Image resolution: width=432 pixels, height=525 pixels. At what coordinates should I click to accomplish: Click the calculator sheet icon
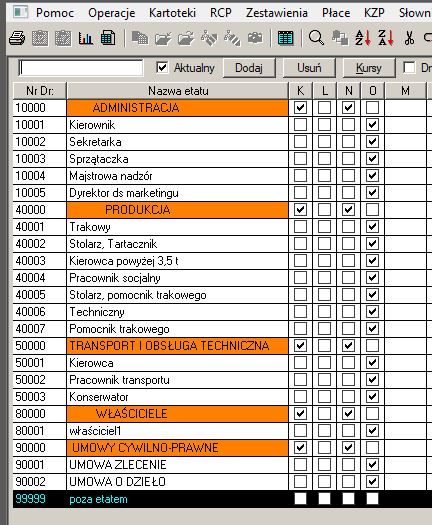pyautogui.click(x=108, y=38)
